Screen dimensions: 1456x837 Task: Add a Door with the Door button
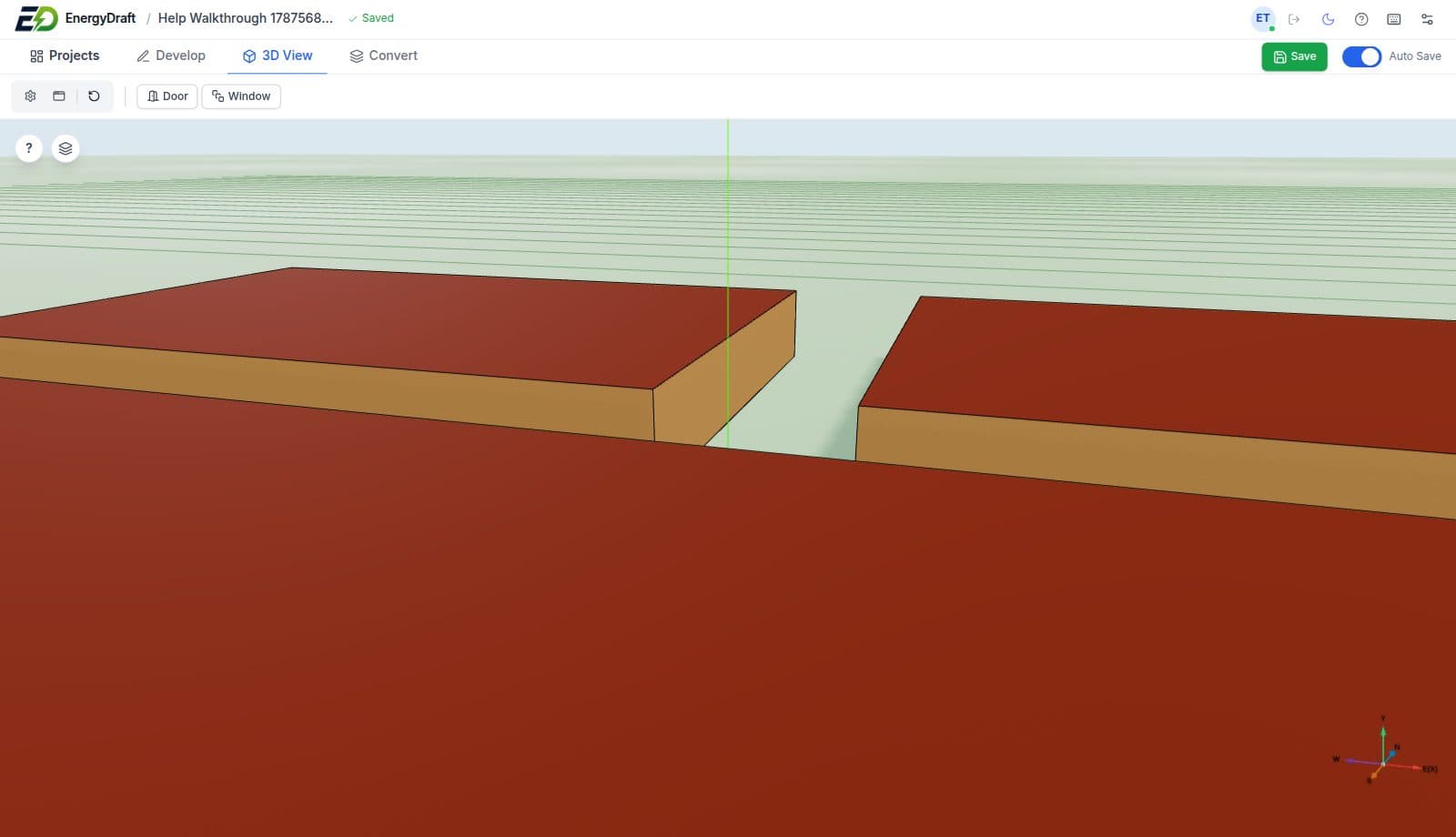point(167,96)
